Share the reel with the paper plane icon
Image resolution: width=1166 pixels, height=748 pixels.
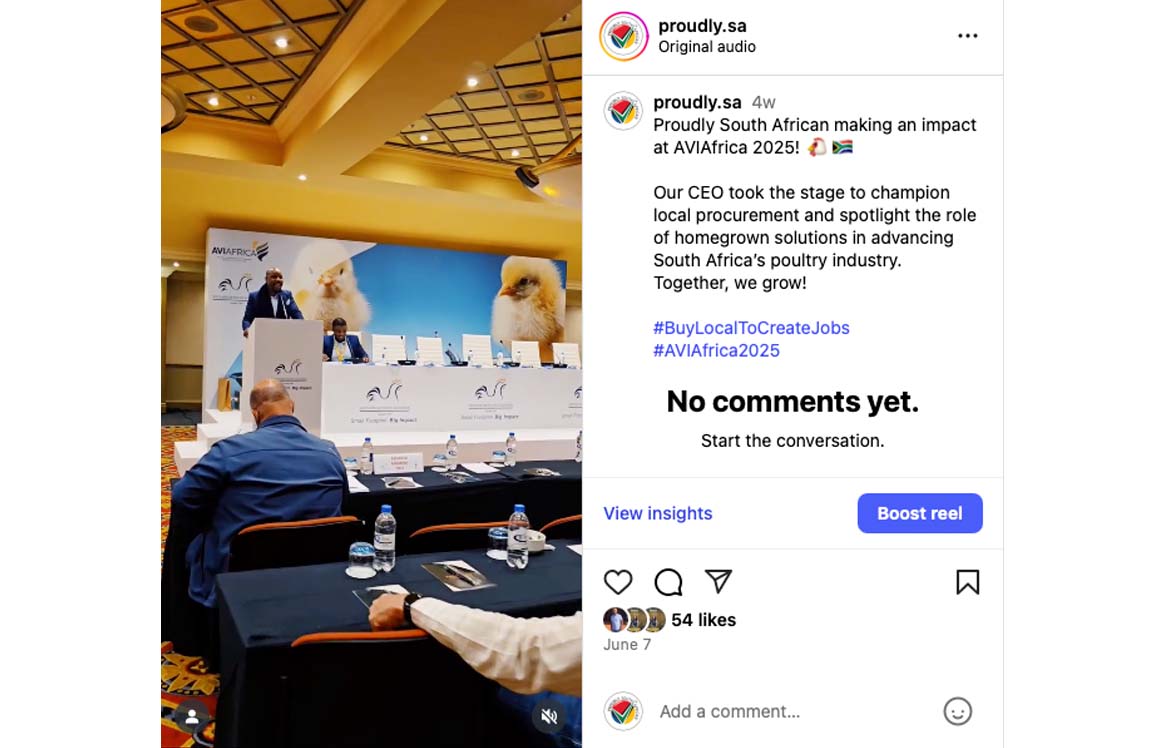coord(718,581)
